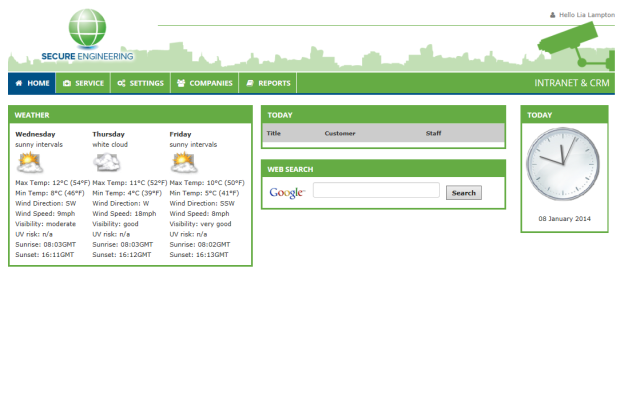This screenshot has width=620, height=397.
Task: Click the Thursday day heading
Action: point(108,134)
